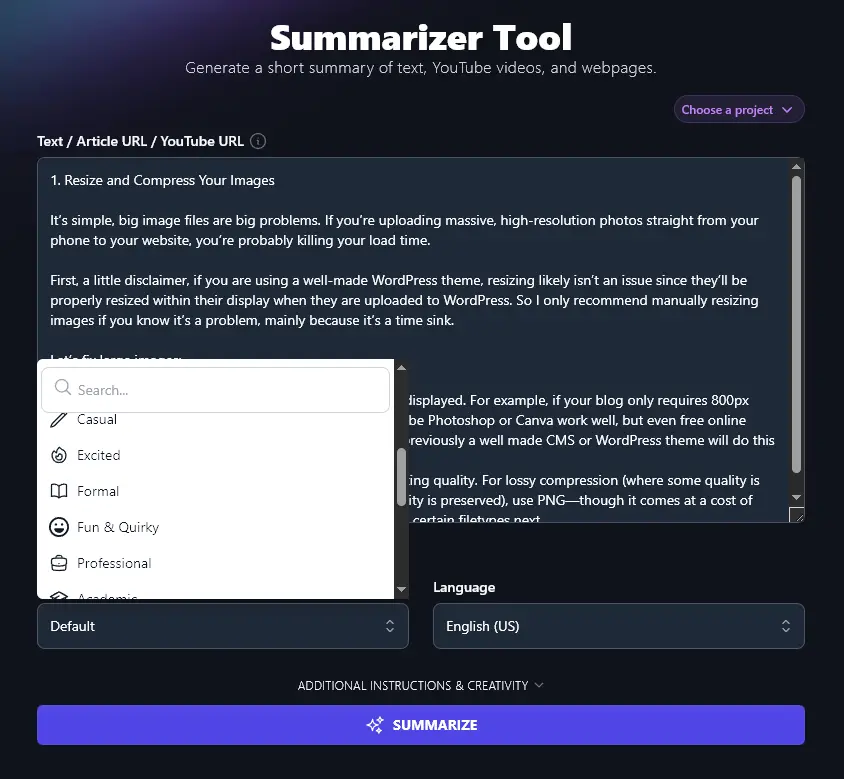
Task: Click the sparkle icon on the Summarize button
Action: click(x=375, y=725)
